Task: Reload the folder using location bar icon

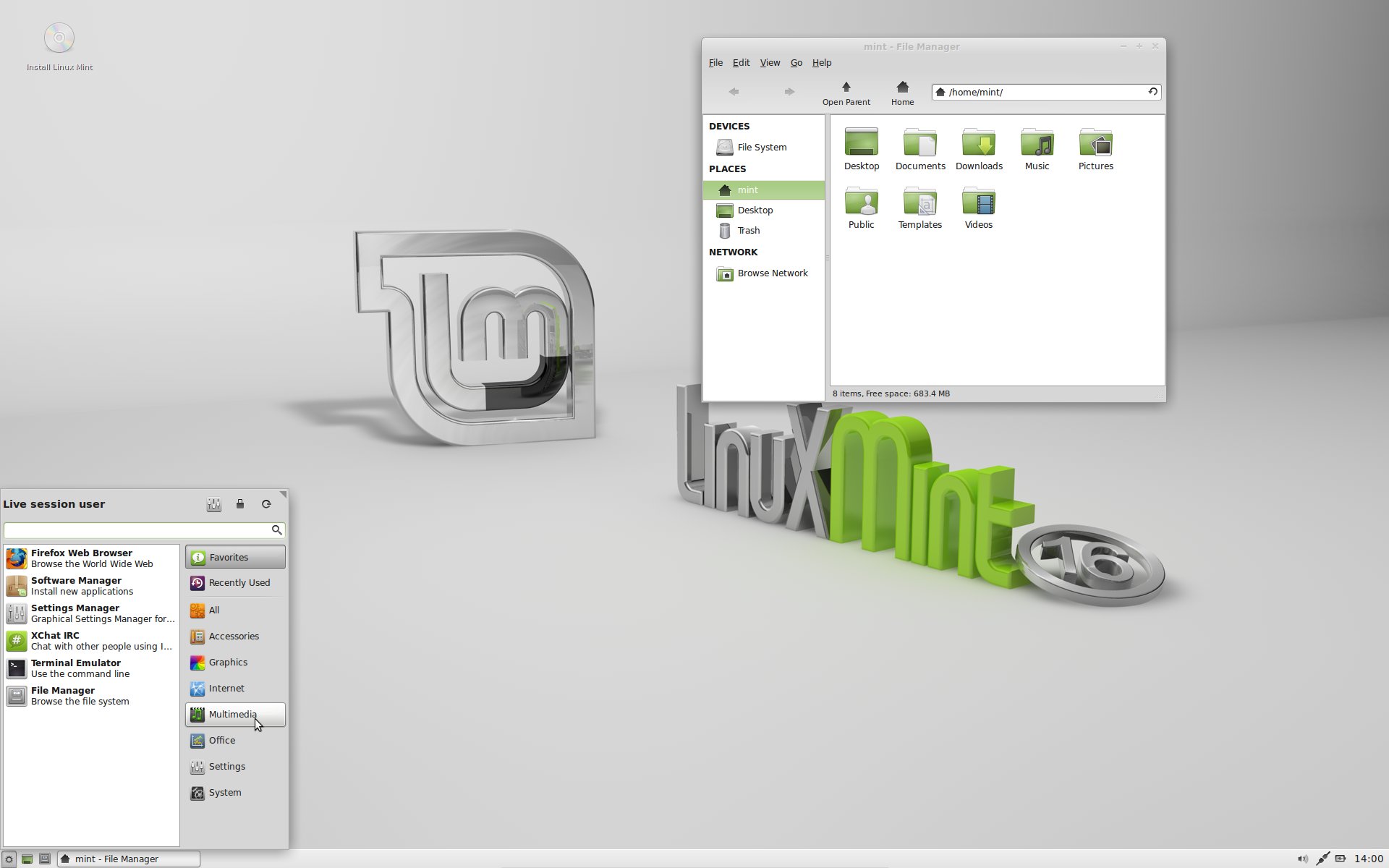Action: (1152, 92)
